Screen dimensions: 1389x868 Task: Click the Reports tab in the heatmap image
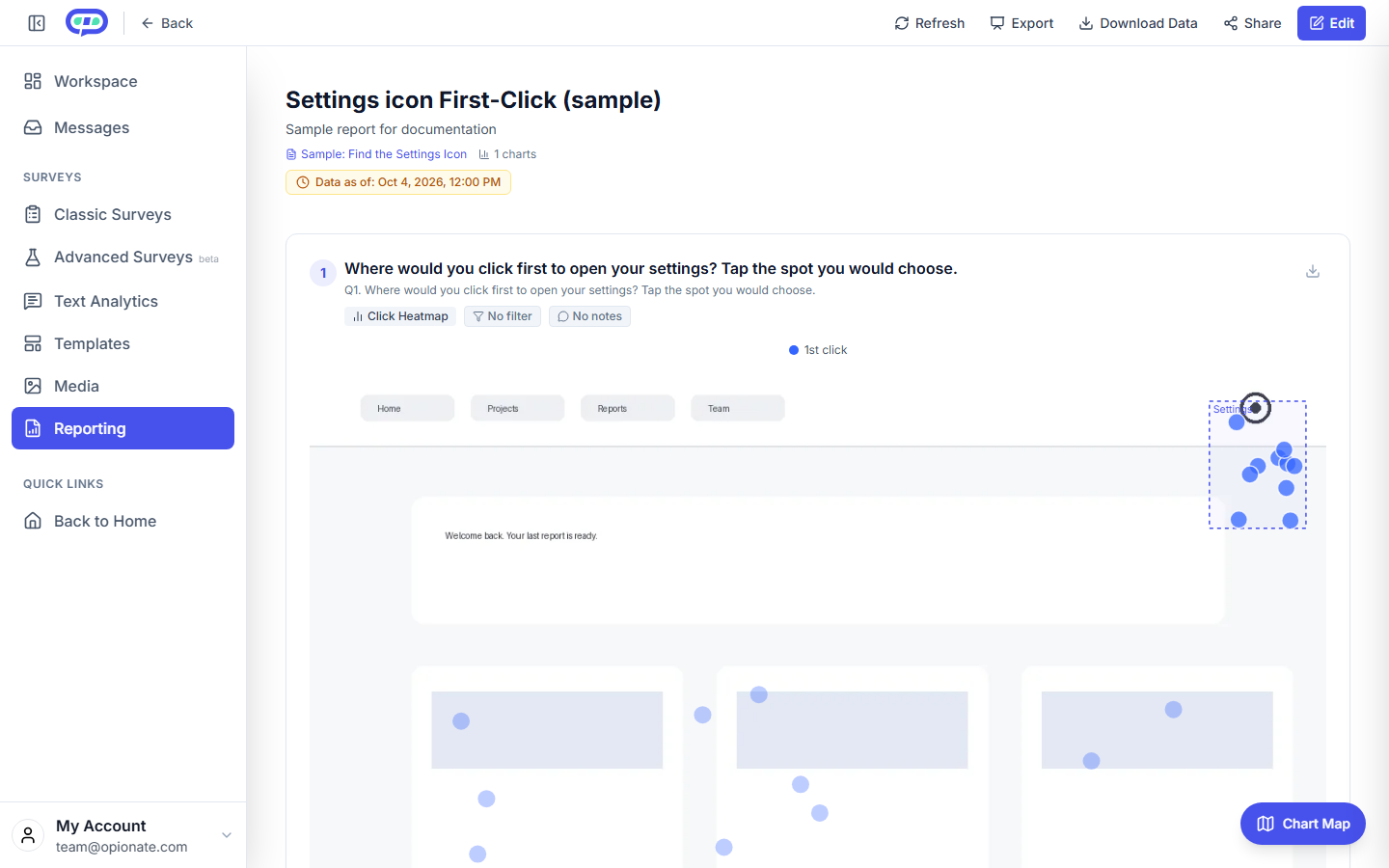(627, 408)
